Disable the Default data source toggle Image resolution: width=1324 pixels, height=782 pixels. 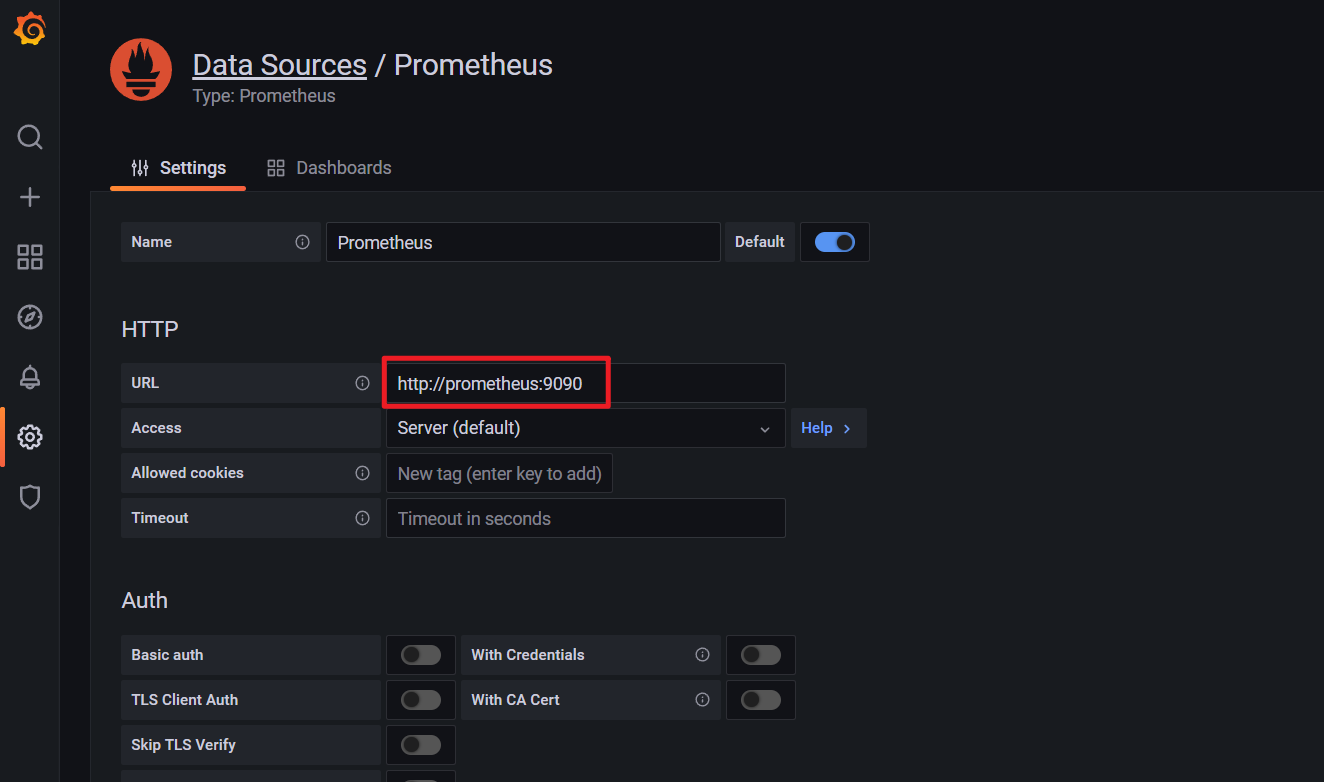click(835, 242)
